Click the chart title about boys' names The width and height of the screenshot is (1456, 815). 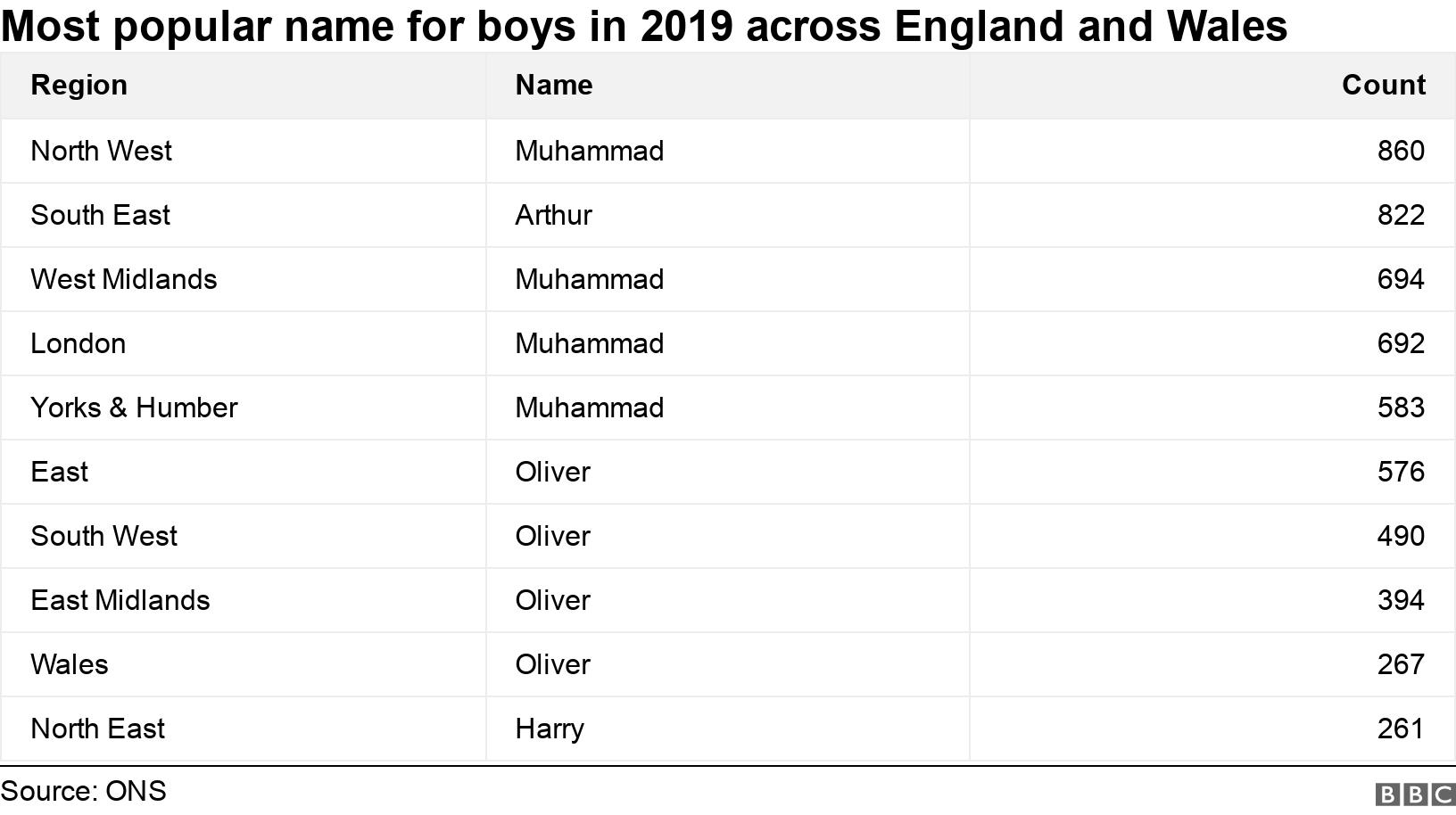[643, 26]
